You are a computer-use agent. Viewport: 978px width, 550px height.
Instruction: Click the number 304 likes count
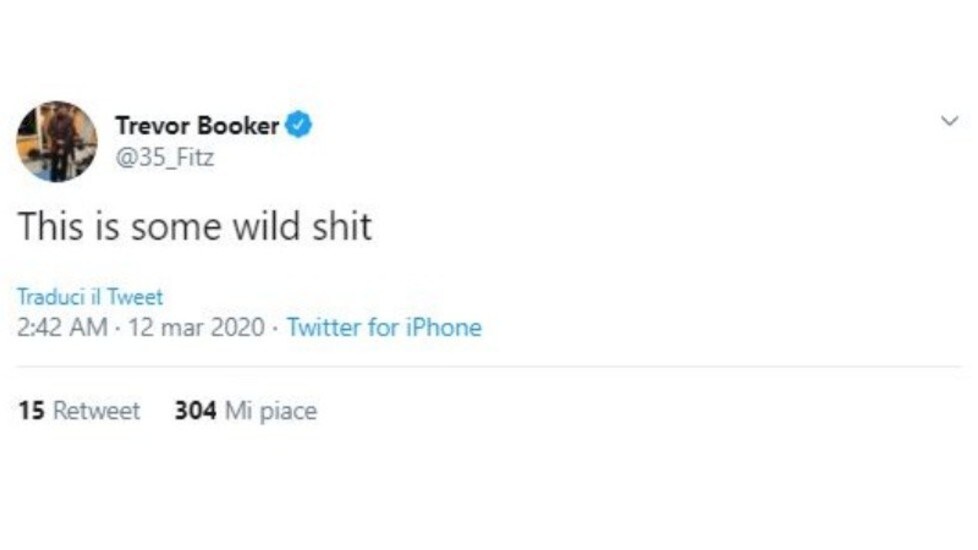(x=195, y=411)
